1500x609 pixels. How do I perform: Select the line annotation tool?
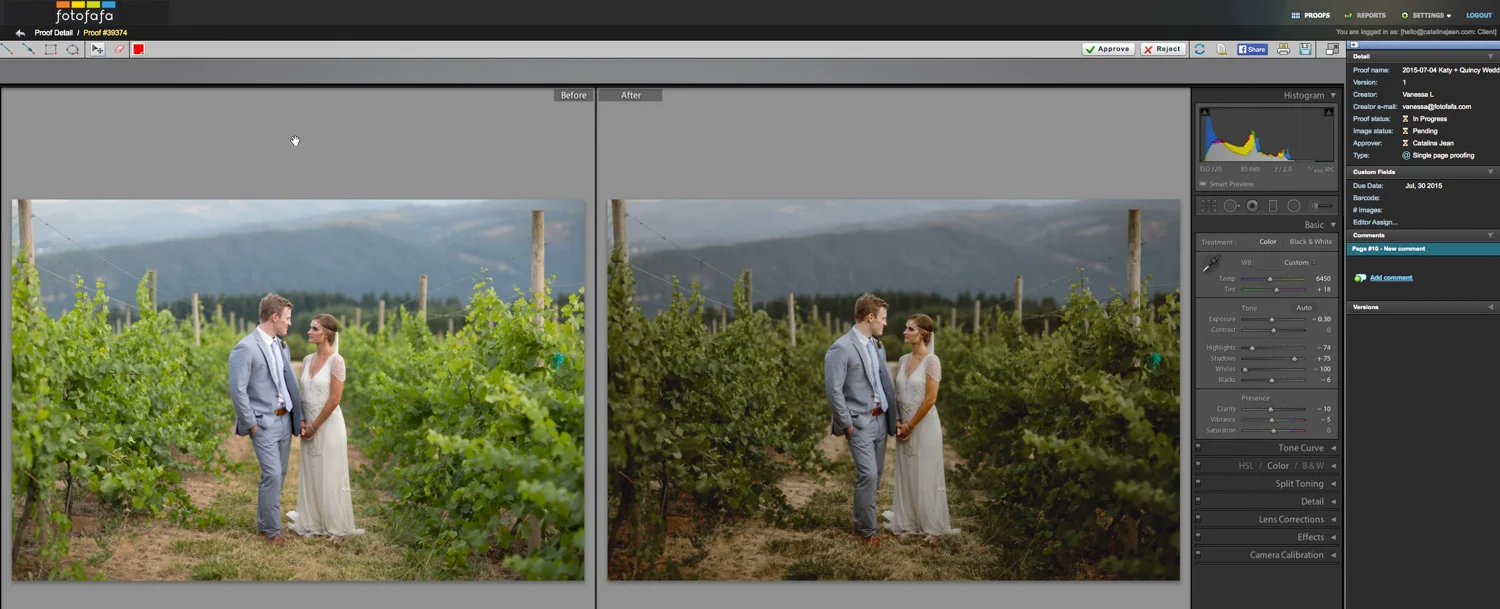point(7,49)
